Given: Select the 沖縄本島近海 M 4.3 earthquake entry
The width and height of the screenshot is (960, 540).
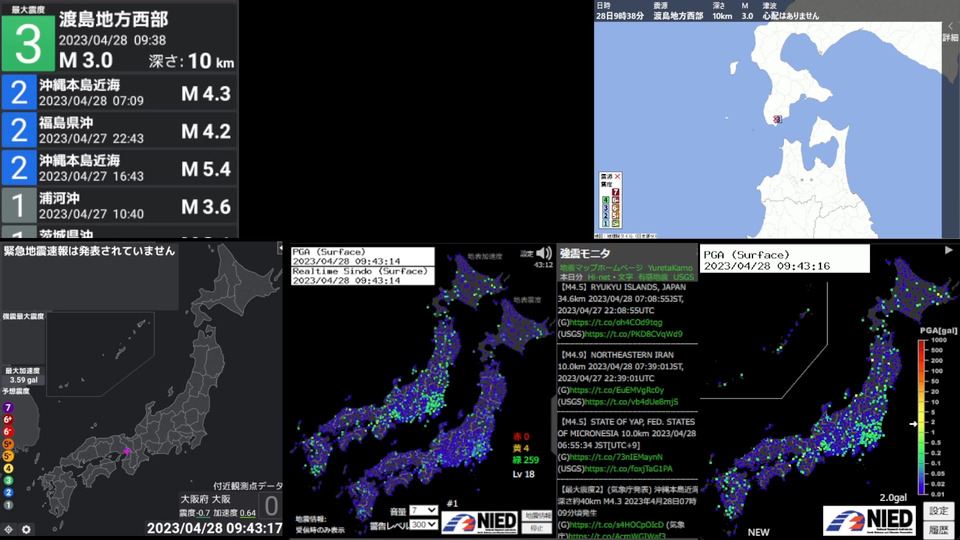Looking at the screenshot, I should coord(119,92).
